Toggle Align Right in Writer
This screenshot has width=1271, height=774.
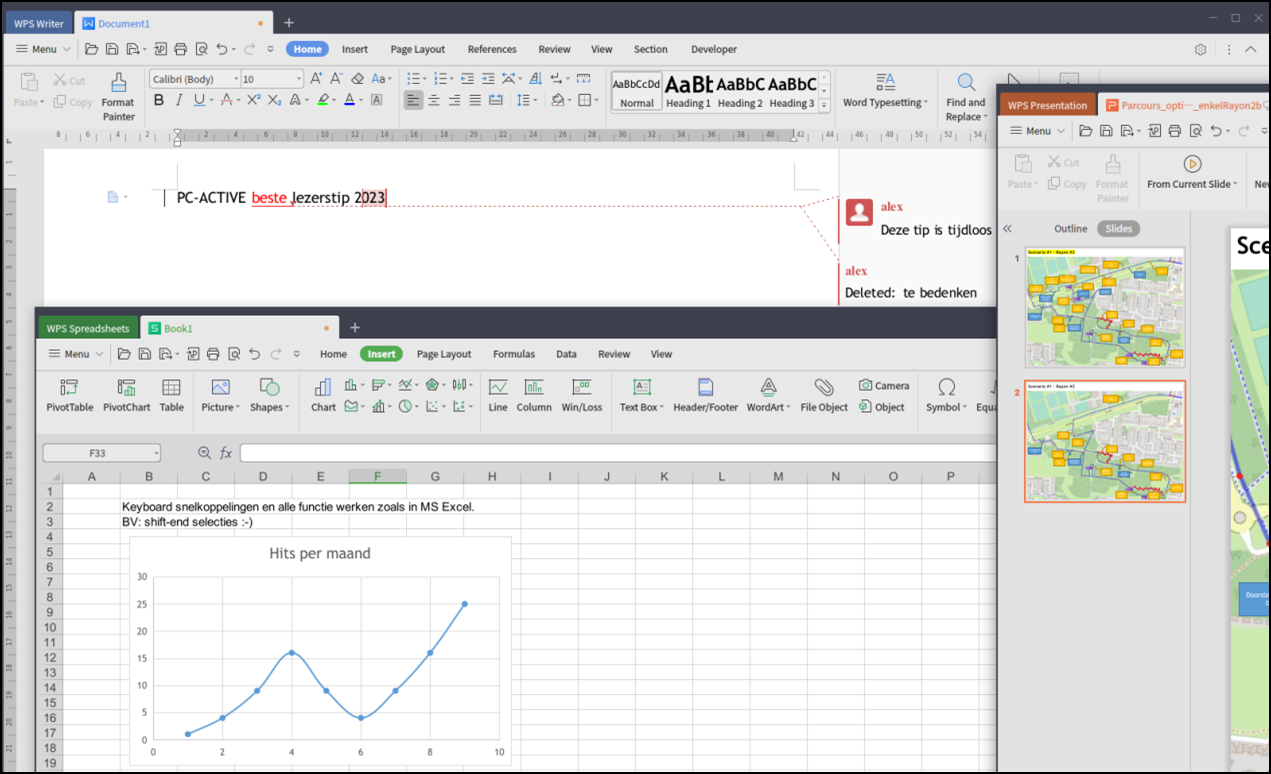point(454,100)
